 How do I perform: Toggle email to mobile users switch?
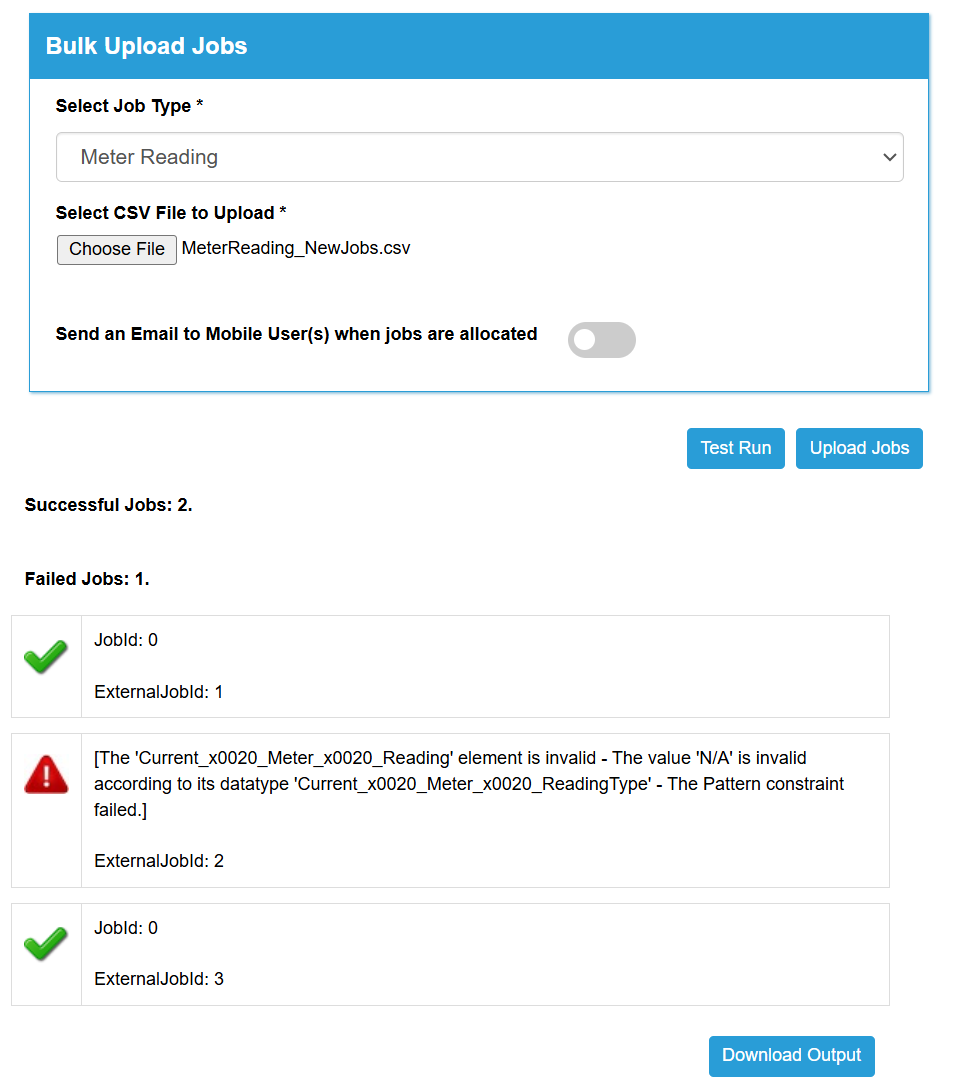coord(602,340)
